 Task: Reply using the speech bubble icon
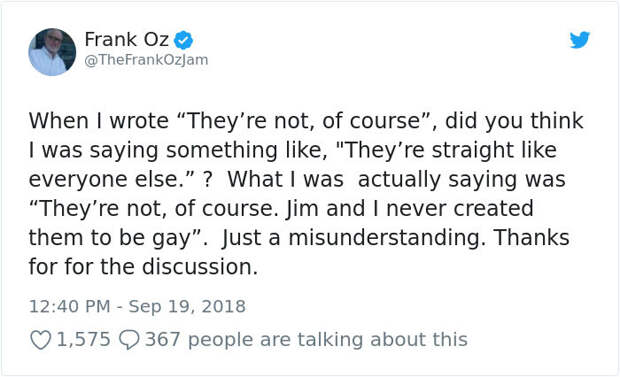click(x=129, y=340)
